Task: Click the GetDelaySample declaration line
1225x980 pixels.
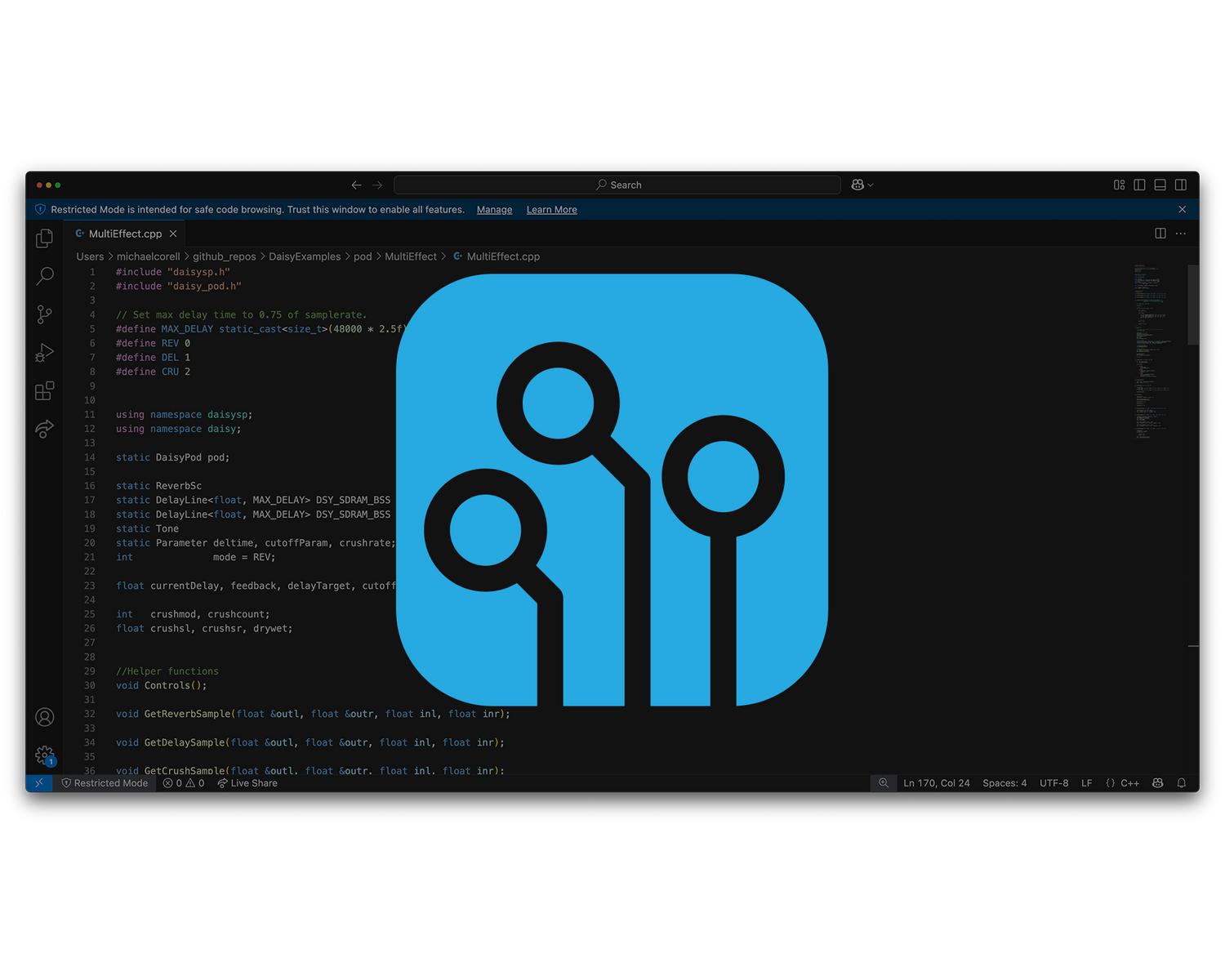Action: pyautogui.click(x=310, y=742)
